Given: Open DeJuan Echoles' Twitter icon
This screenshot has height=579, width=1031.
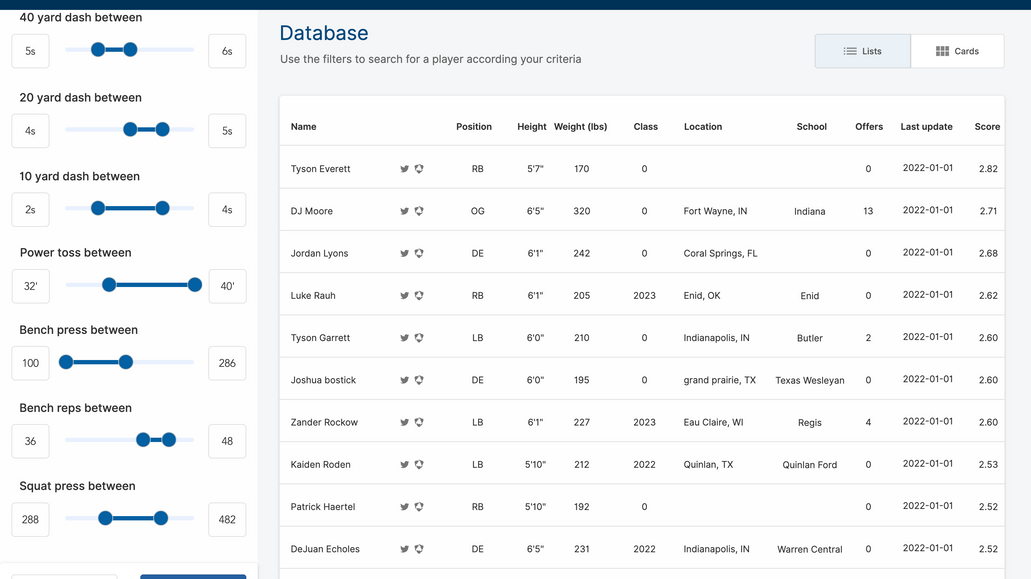Looking at the screenshot, I should coord(404,548).
